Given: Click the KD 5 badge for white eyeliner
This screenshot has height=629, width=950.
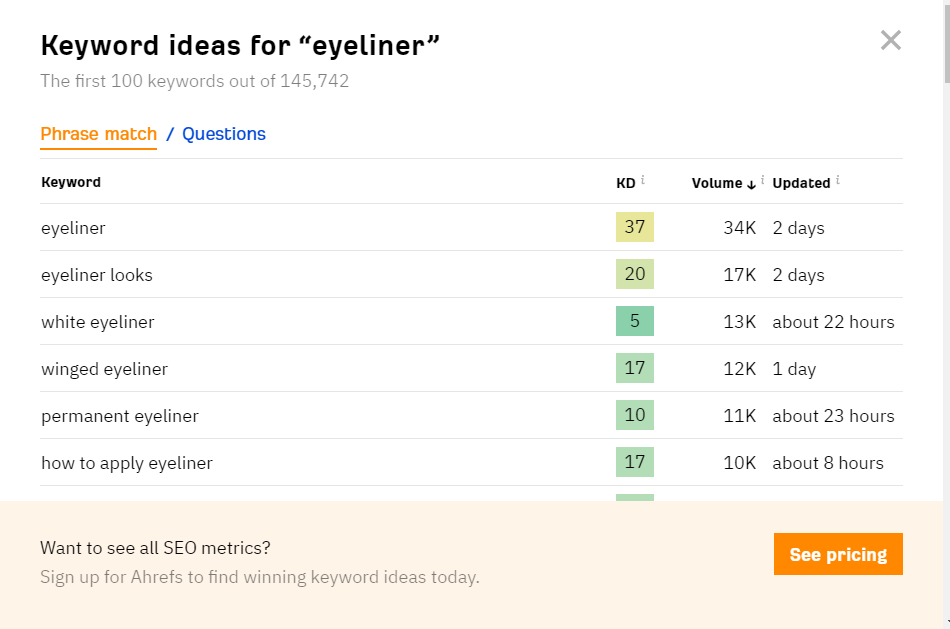Looking at the screenshot, I should tap(634, 321).
